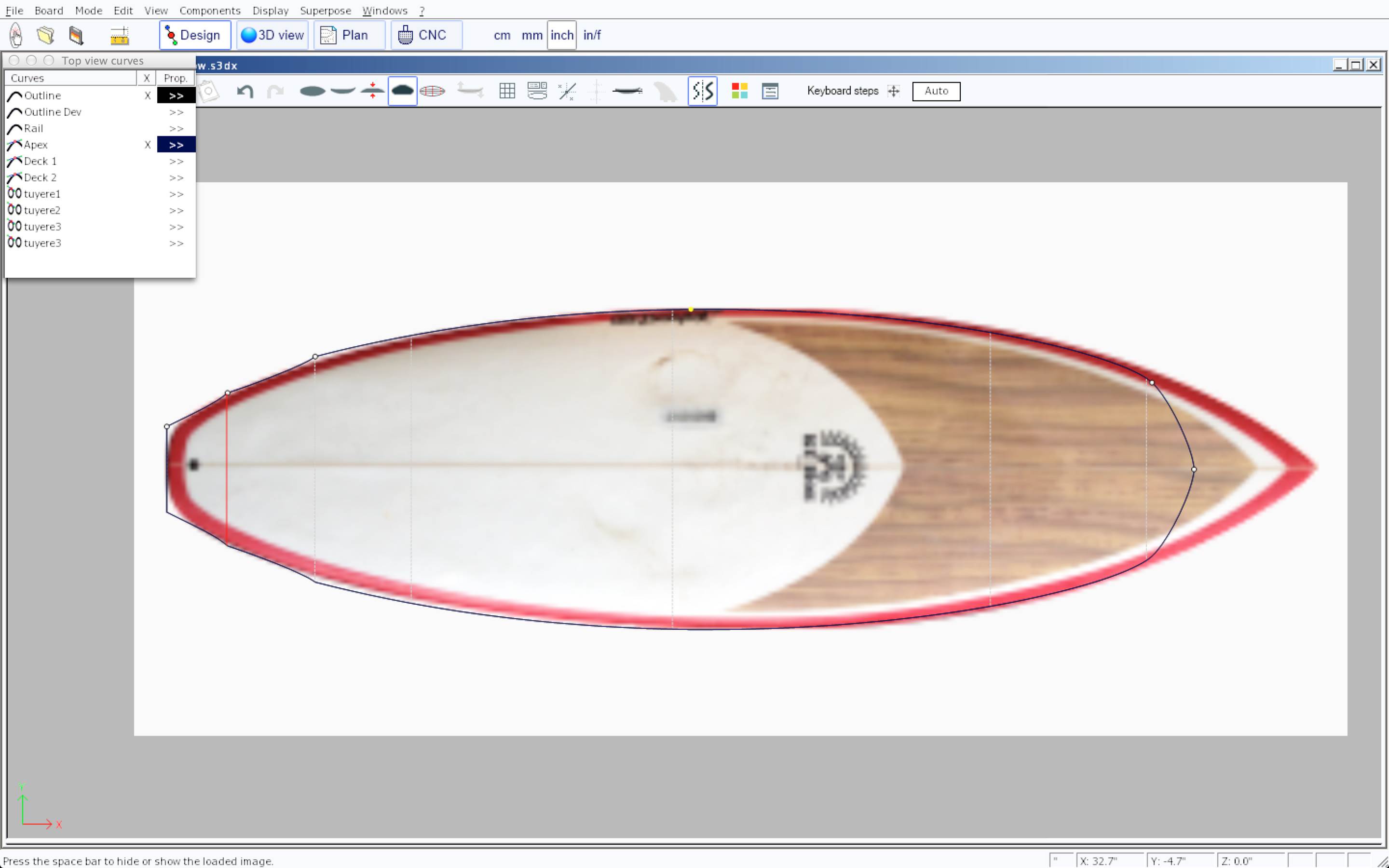
Task: Expand properties of Rail curve
Action: click(176, 129)
